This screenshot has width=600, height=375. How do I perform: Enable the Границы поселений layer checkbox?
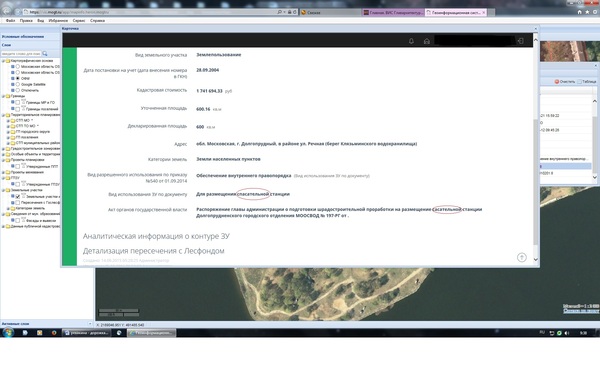tap(18, 109)
